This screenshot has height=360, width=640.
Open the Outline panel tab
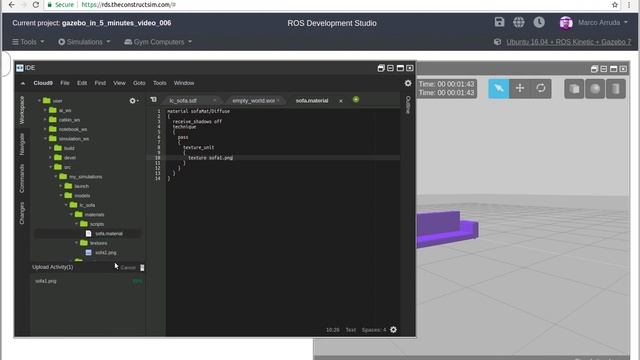[408, 105]
